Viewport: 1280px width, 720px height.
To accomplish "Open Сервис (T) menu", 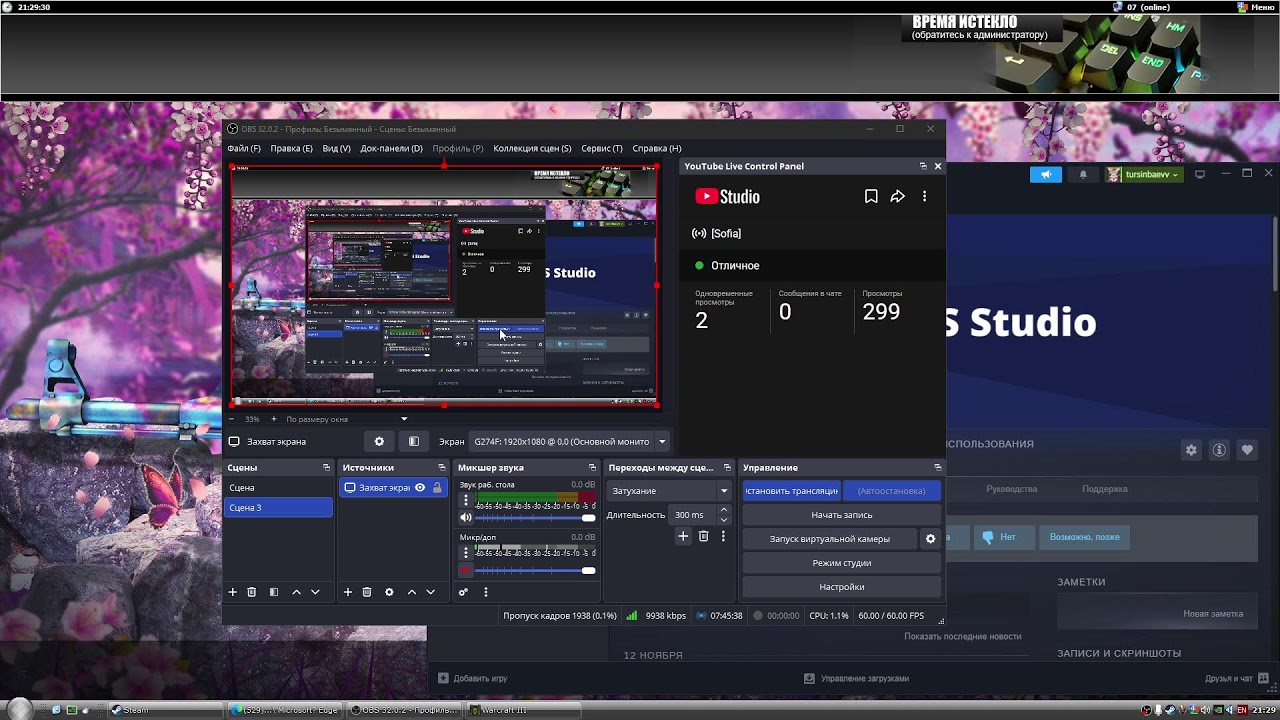I will tap(602, 148).
